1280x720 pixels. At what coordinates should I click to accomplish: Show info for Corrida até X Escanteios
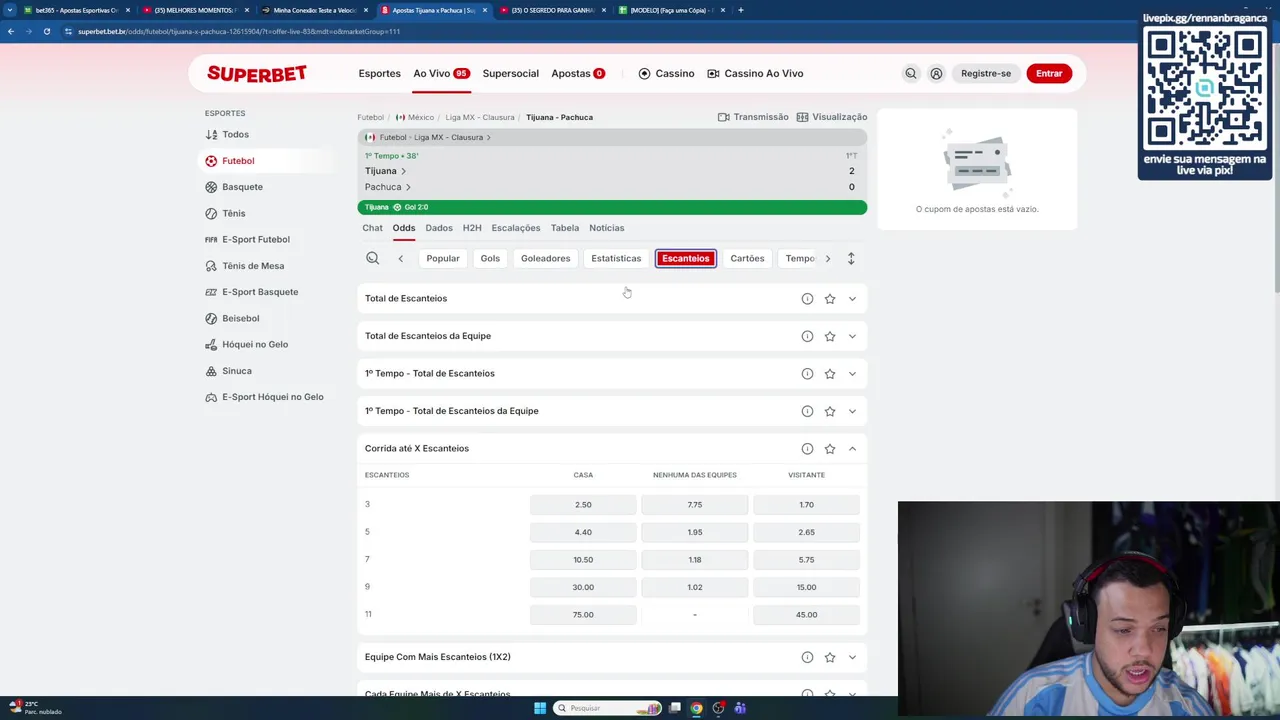807,448
